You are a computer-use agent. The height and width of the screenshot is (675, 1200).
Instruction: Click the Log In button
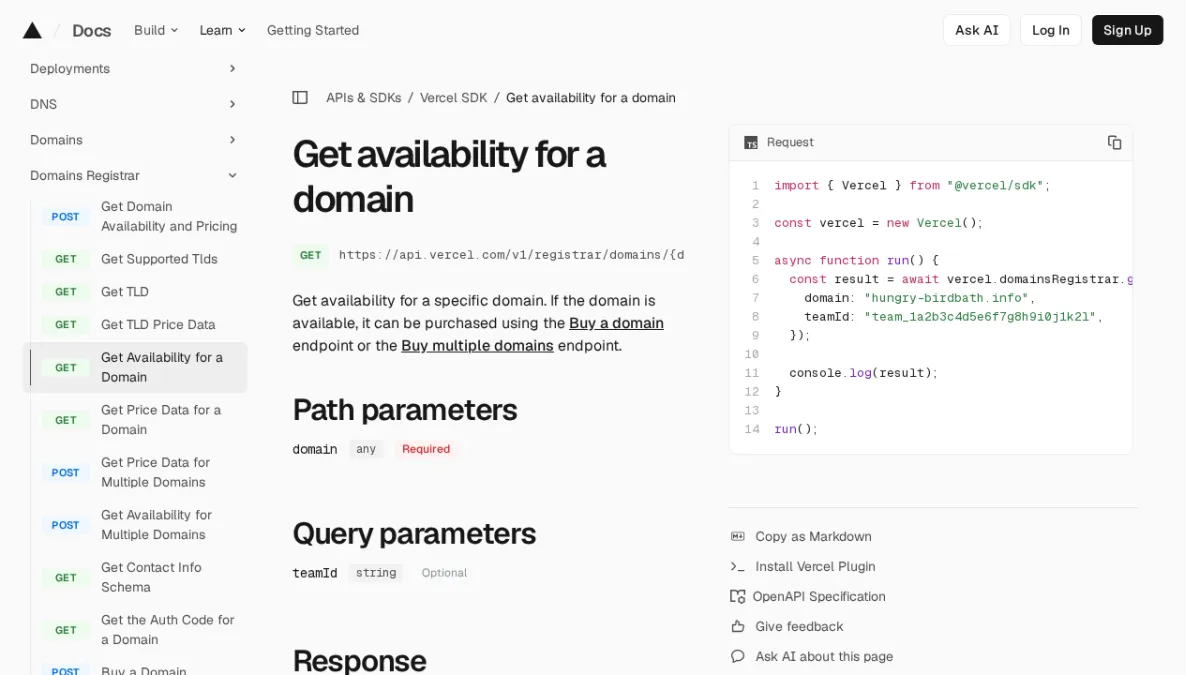click(x=1050, y=30)
